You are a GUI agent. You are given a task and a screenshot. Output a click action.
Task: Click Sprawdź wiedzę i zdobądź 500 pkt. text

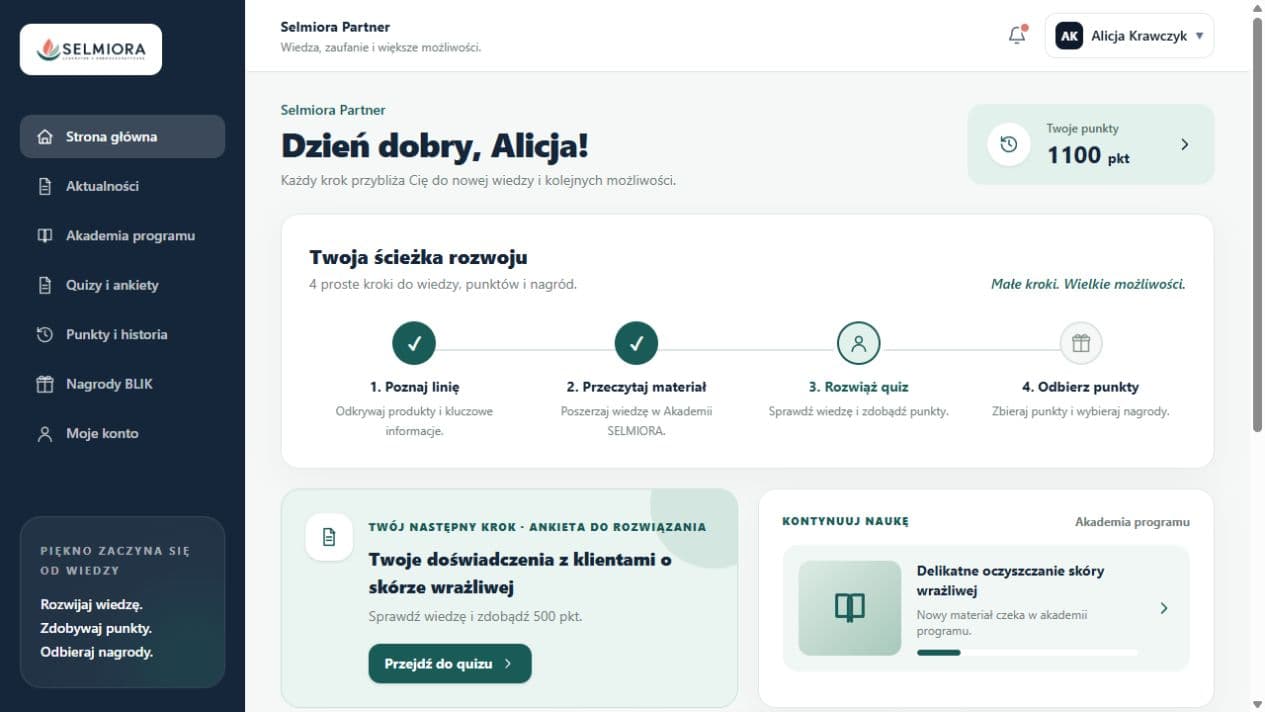pyautogui.click(x=475, y=616)
